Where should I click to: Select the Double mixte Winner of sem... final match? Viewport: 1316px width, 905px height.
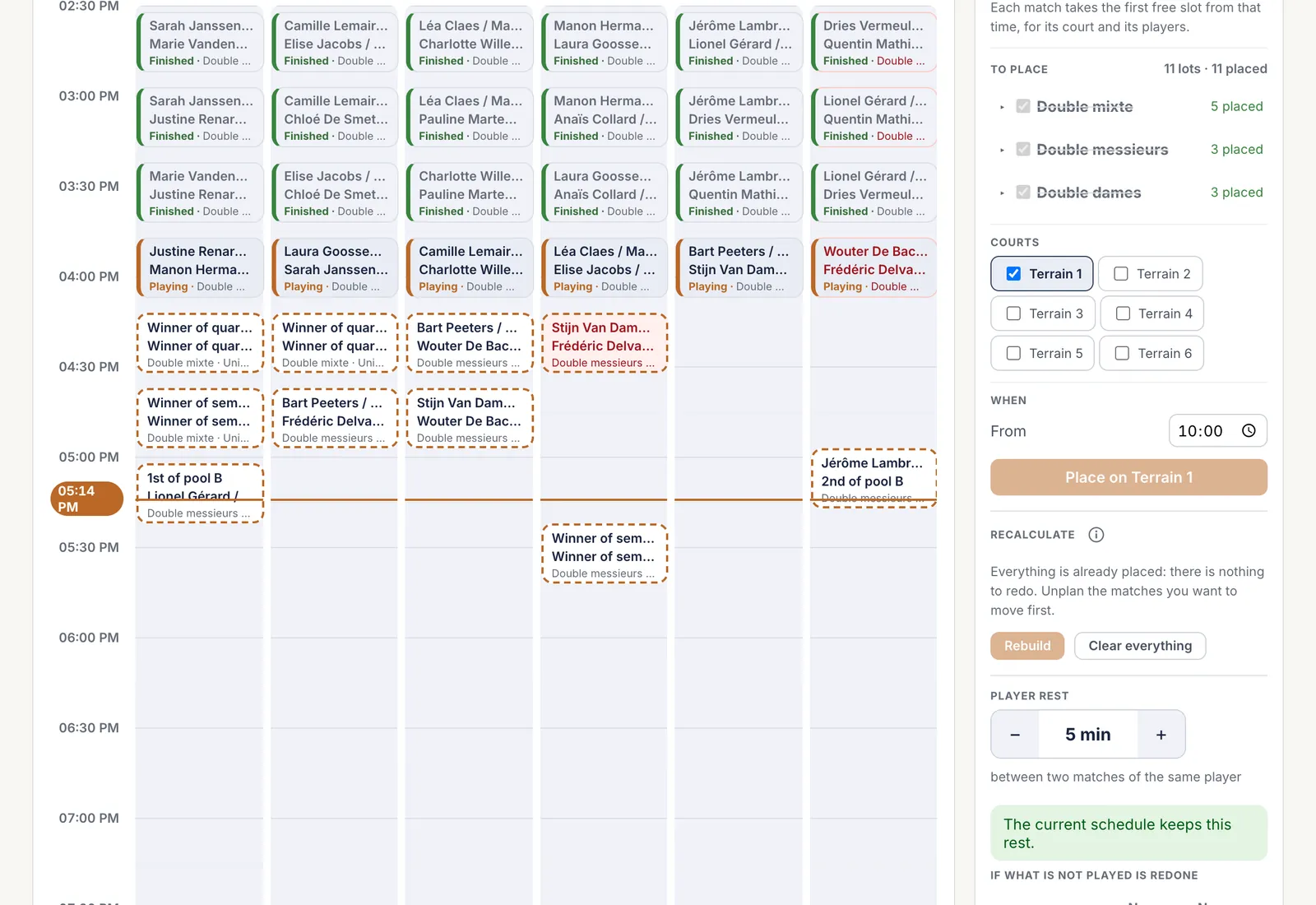pos(200,418)
